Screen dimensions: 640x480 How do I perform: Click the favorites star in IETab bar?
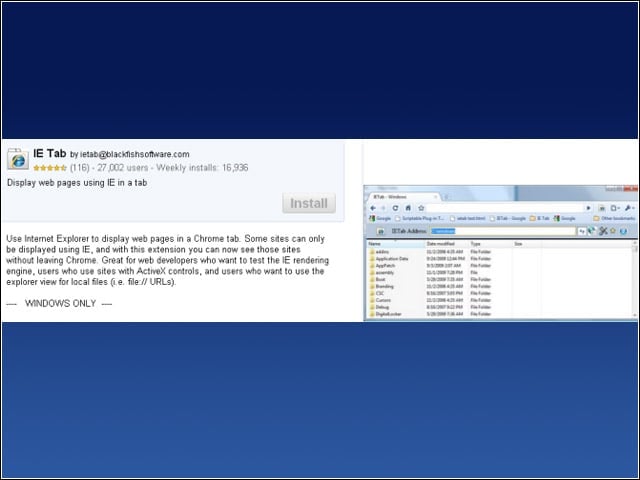(x=613, y=231)
